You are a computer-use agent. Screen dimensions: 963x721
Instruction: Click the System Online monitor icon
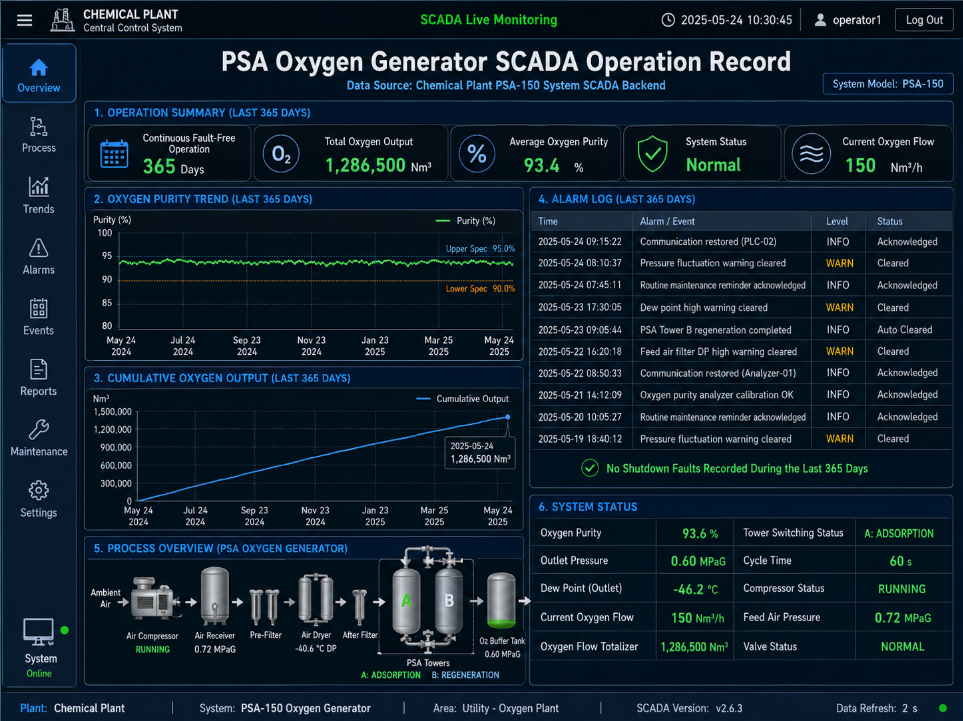[38, 632]
